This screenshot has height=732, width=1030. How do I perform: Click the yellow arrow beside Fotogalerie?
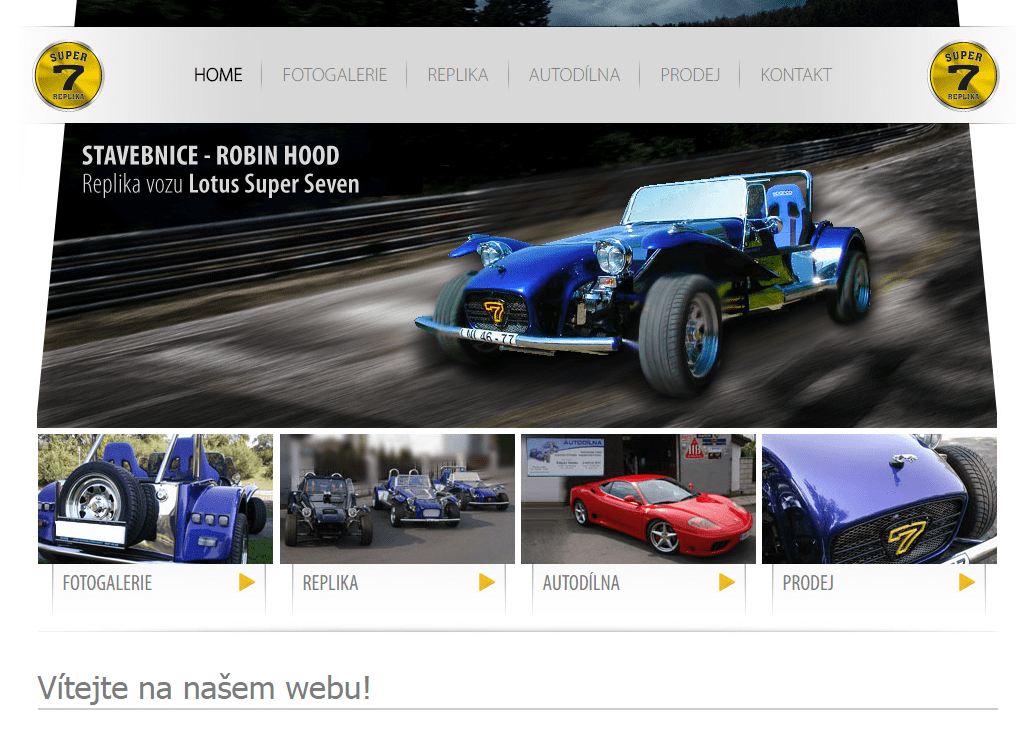[x=246, y=582]
